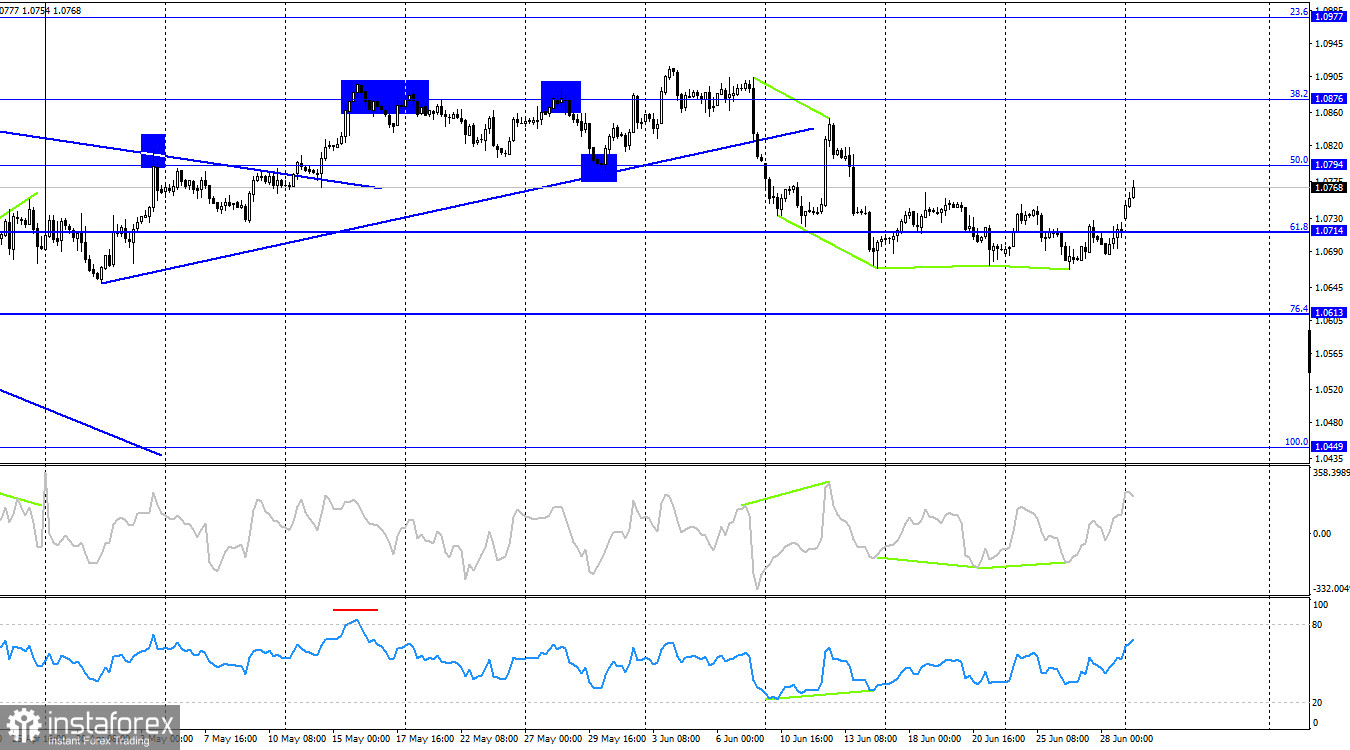
Task: Click the 6 Jun 00:00 time label
Action: coord(740,739)
